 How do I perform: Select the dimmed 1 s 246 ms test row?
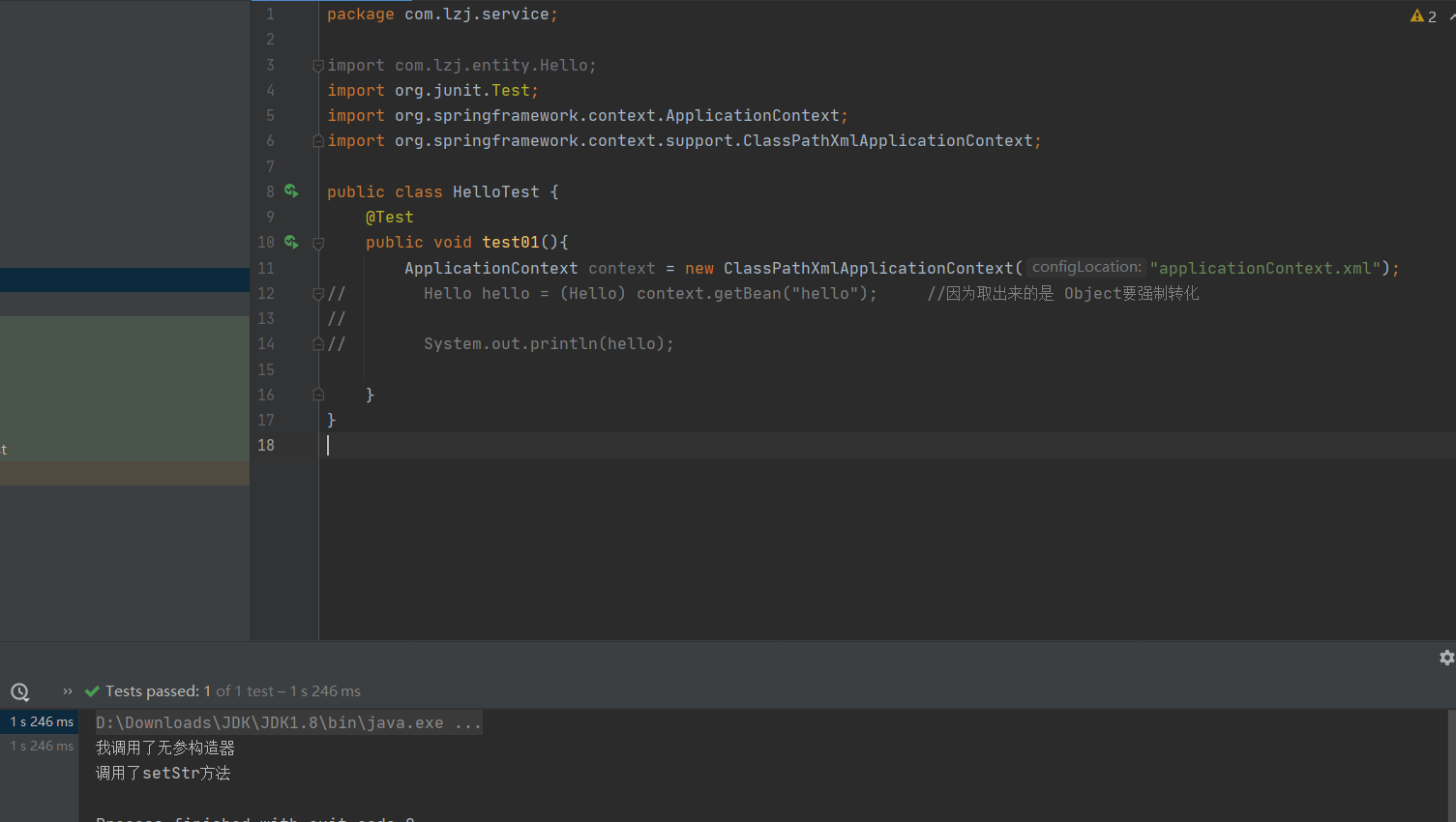click(40, 746)
